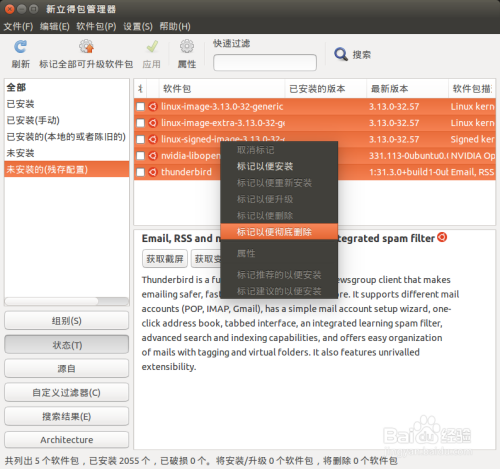The height and width of the screenshot is (469, 500).
Task: Click the 搜索结果(E) button
Action: (67, 416)
